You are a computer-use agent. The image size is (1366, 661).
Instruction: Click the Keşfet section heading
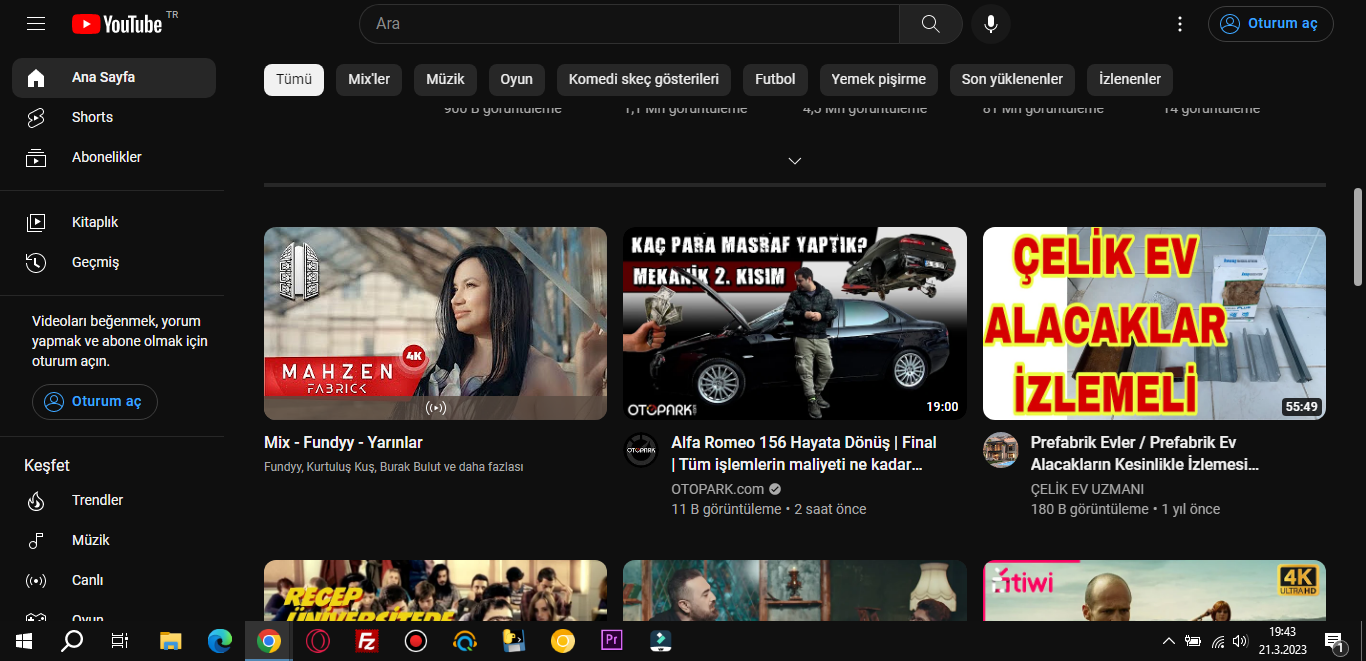pyautogui.click(x=47, y=465)
